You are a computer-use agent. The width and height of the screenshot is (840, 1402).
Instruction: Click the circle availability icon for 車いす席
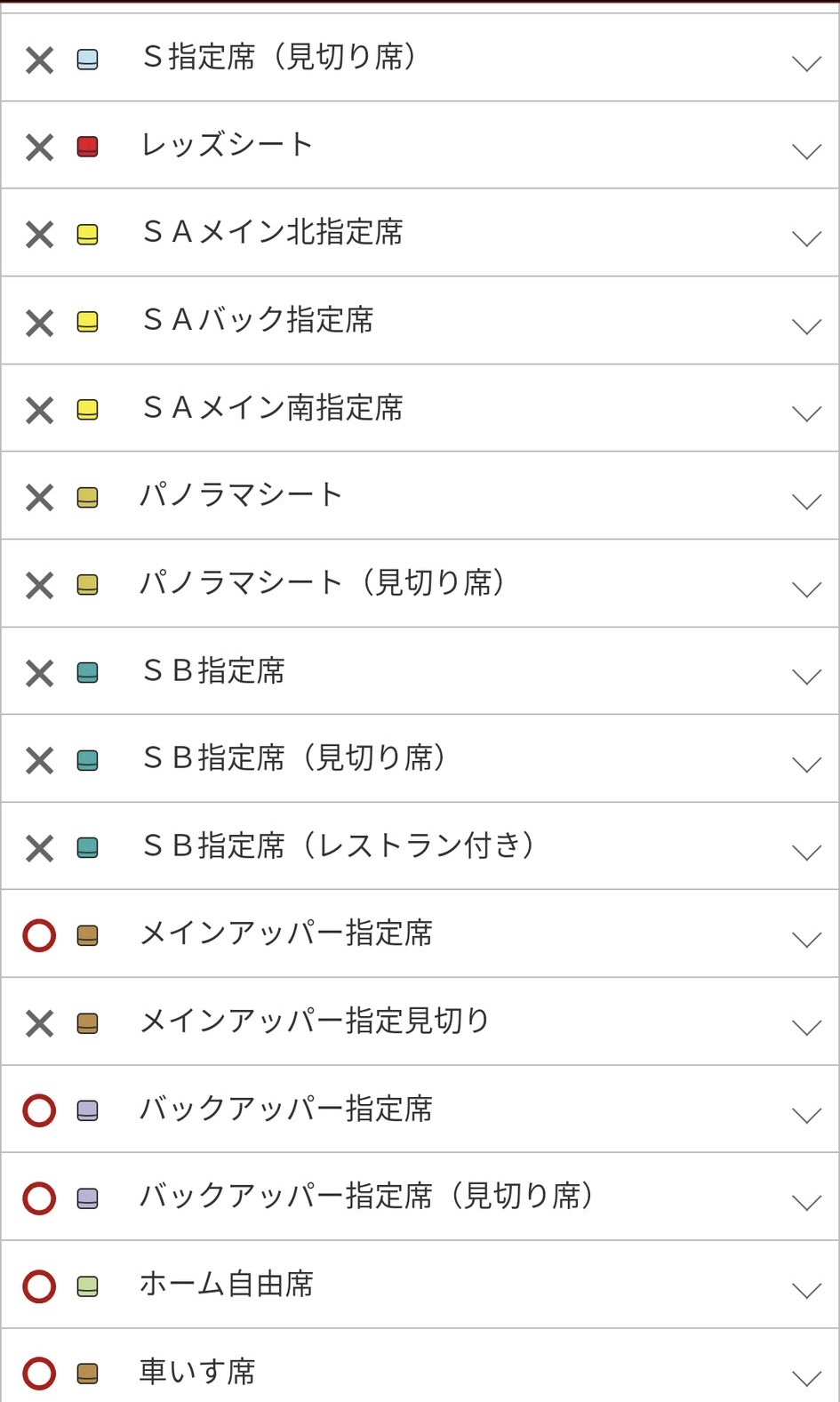coord(39,1373)
